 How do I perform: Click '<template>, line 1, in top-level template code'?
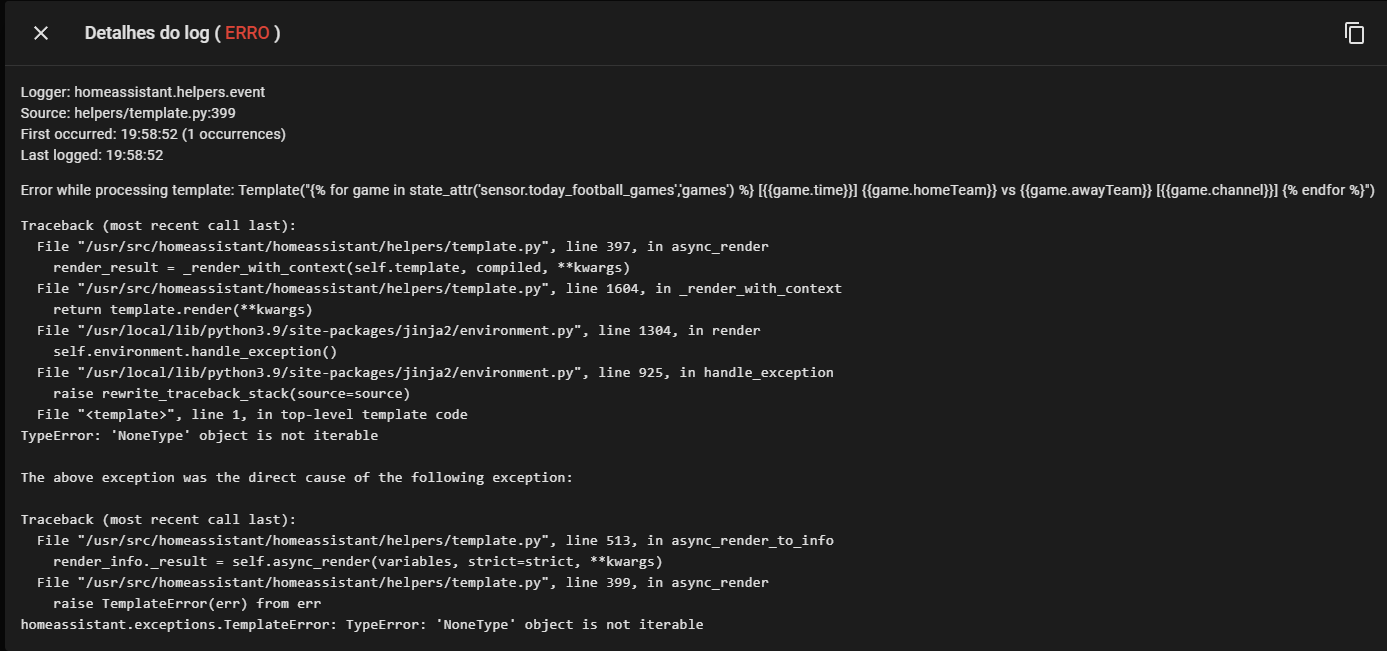coord(252,414)
